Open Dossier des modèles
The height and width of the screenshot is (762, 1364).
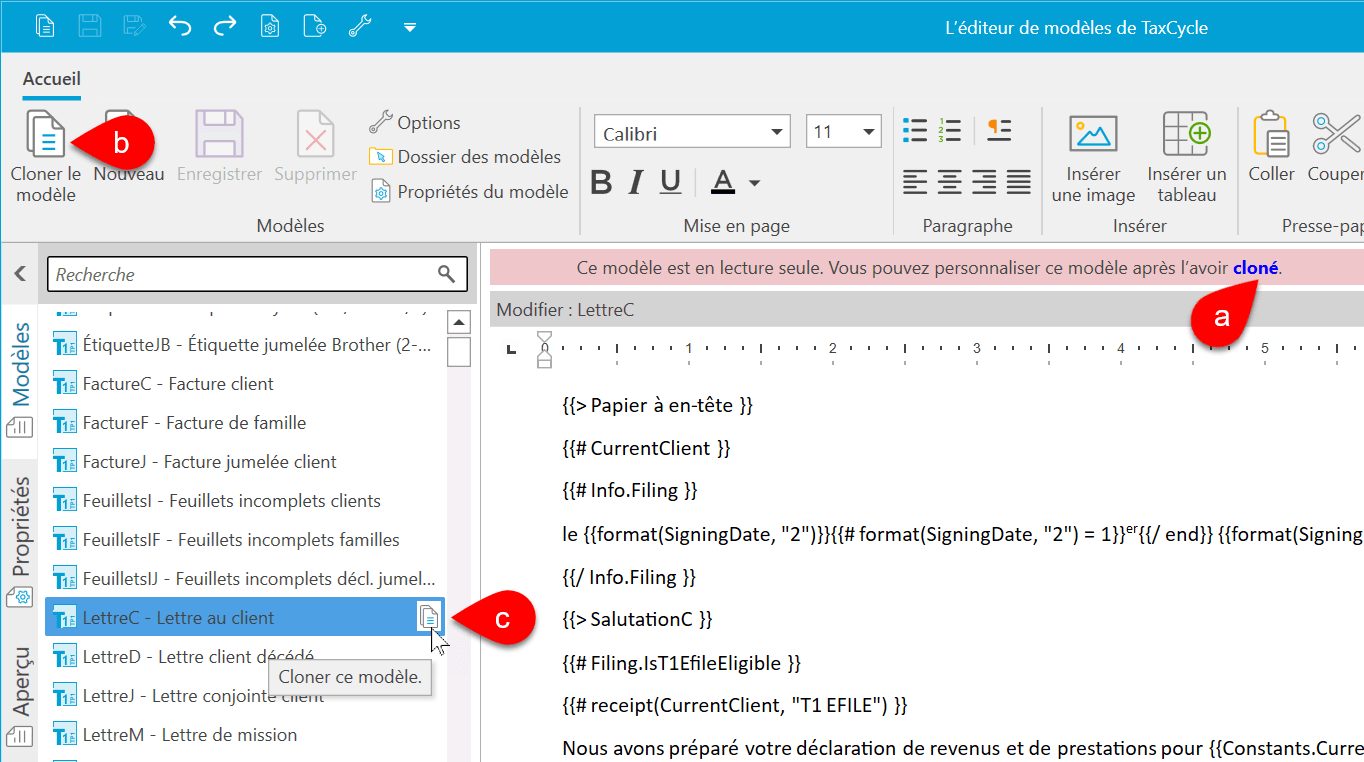[478, 157]
